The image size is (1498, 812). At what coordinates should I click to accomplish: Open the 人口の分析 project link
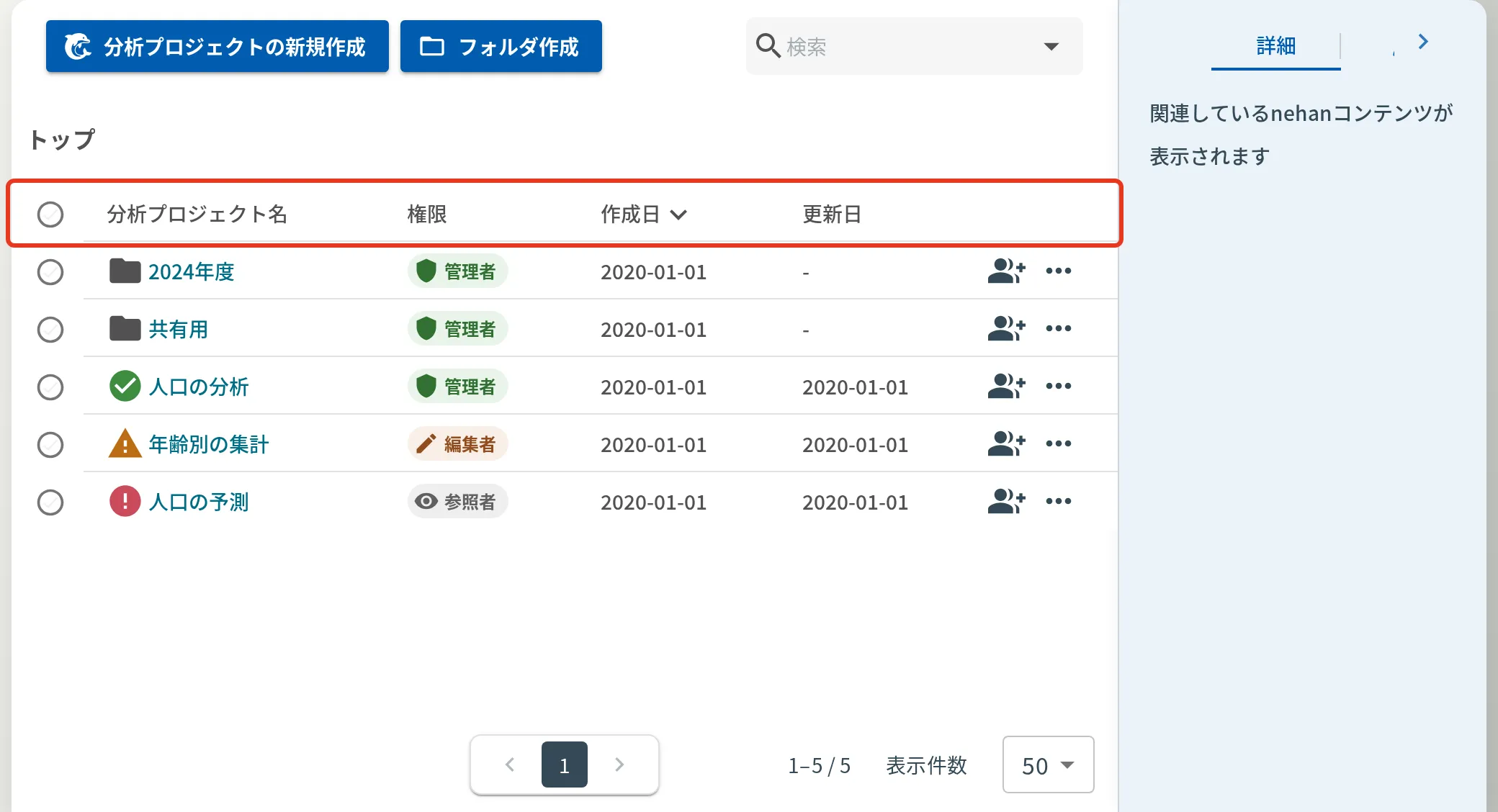click(x=199, y=387)
